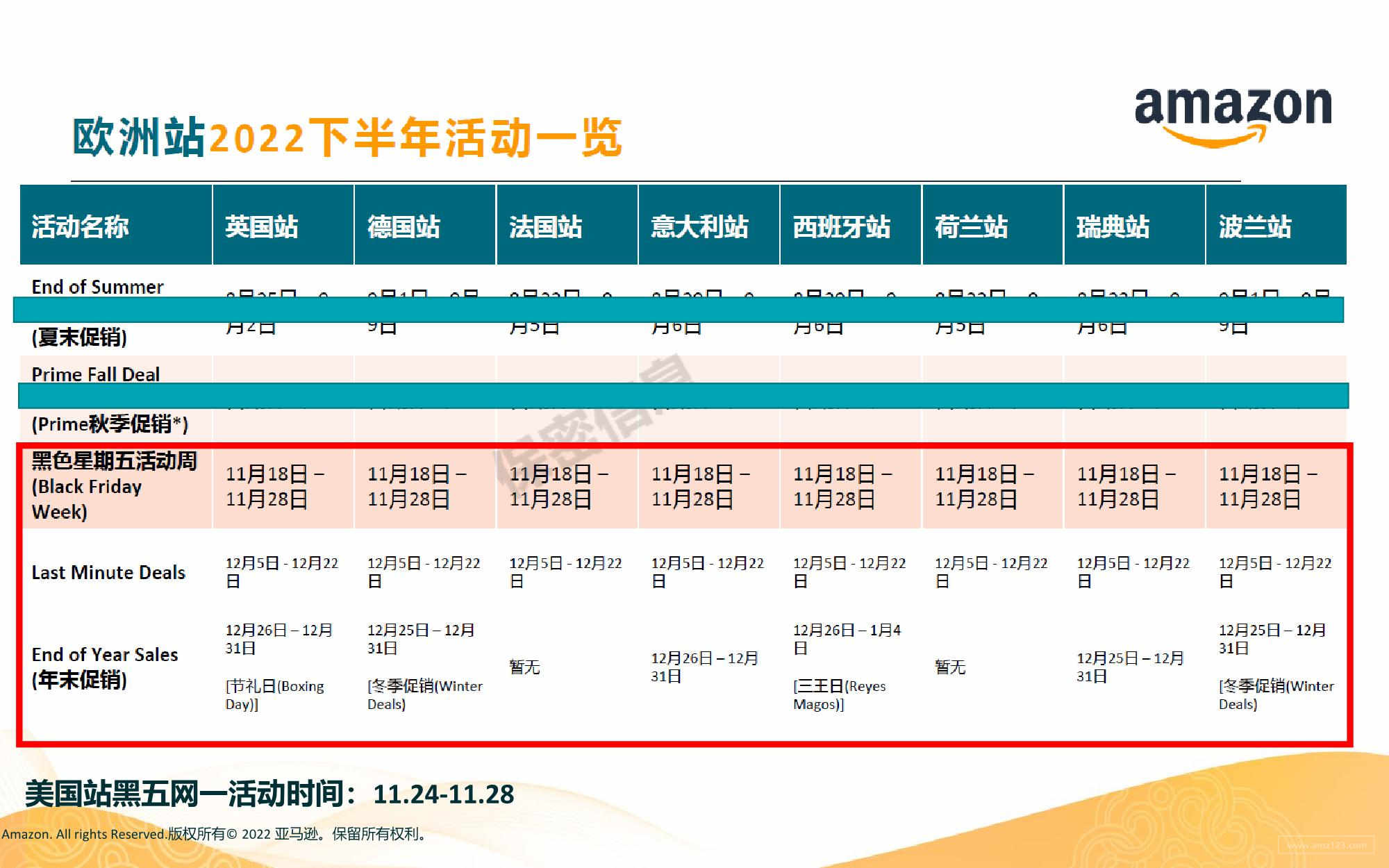Select the 11.24-11.28 date text

[444, 794]
